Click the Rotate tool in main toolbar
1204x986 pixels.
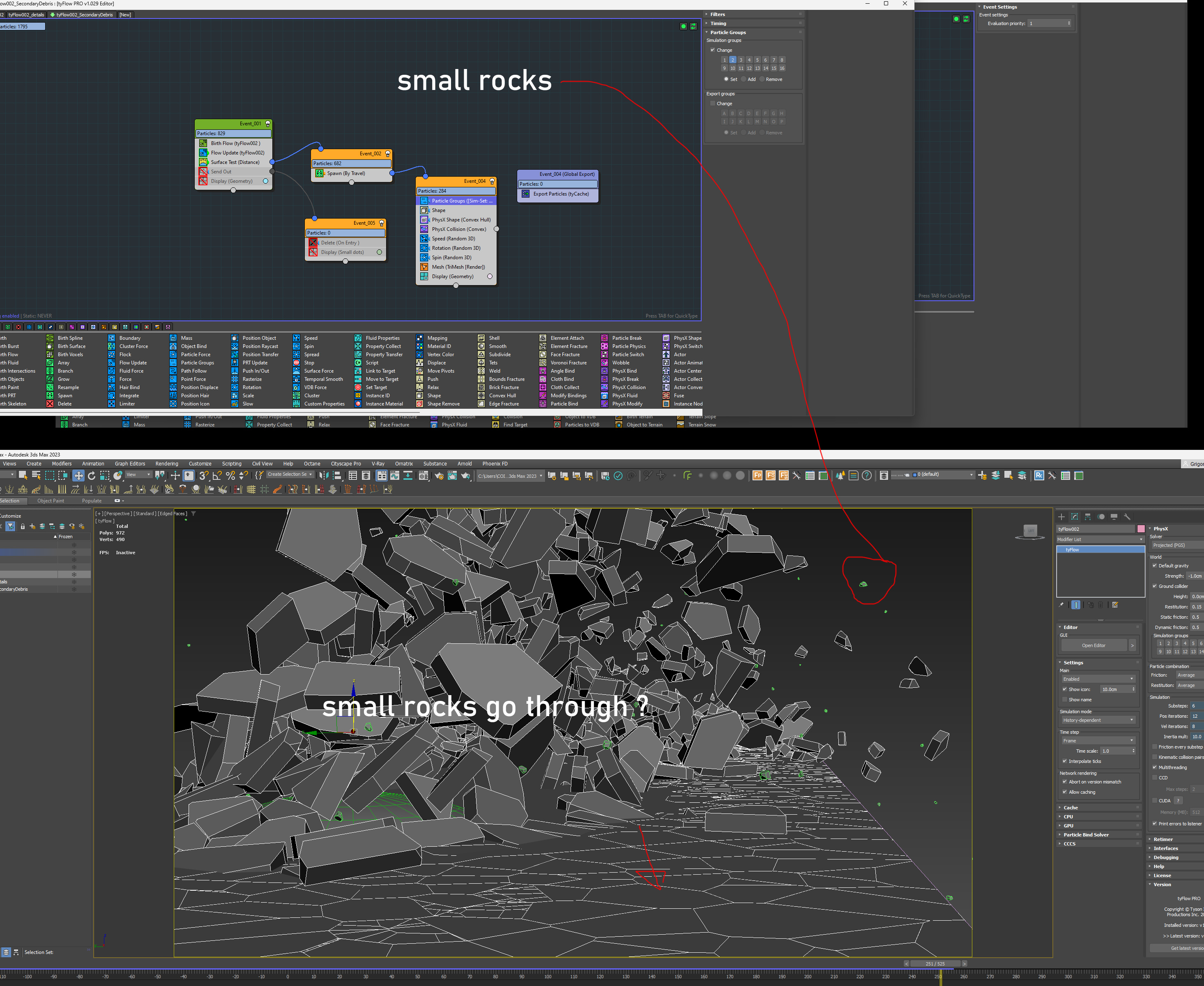[92, 476]
